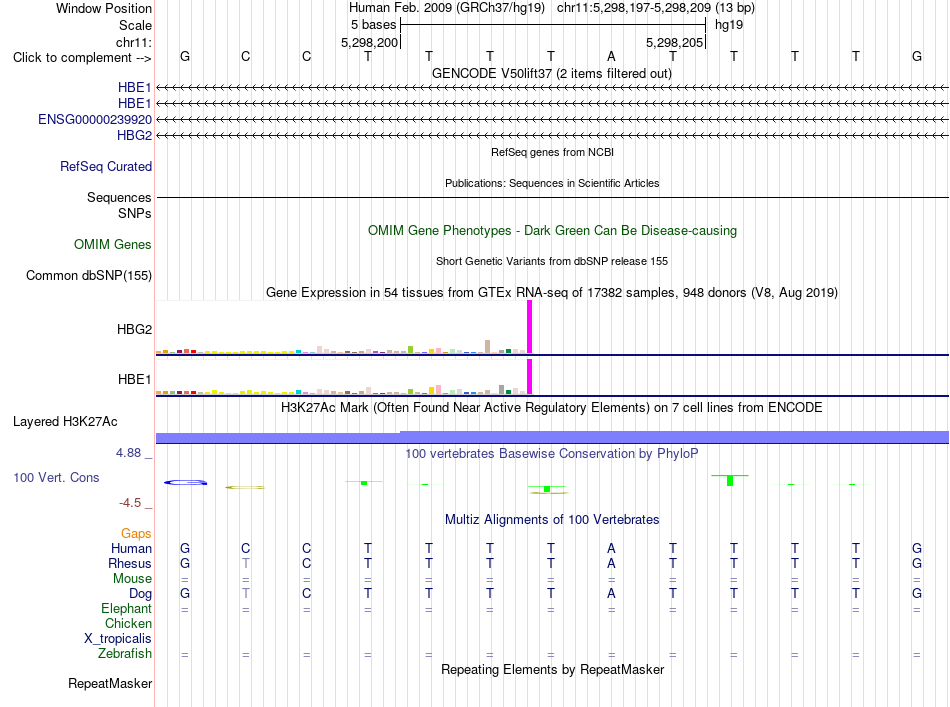Click the Dog alignment row label
Image resolution: width=950 pixels, height=707 pixels.
tap(140, 594)
